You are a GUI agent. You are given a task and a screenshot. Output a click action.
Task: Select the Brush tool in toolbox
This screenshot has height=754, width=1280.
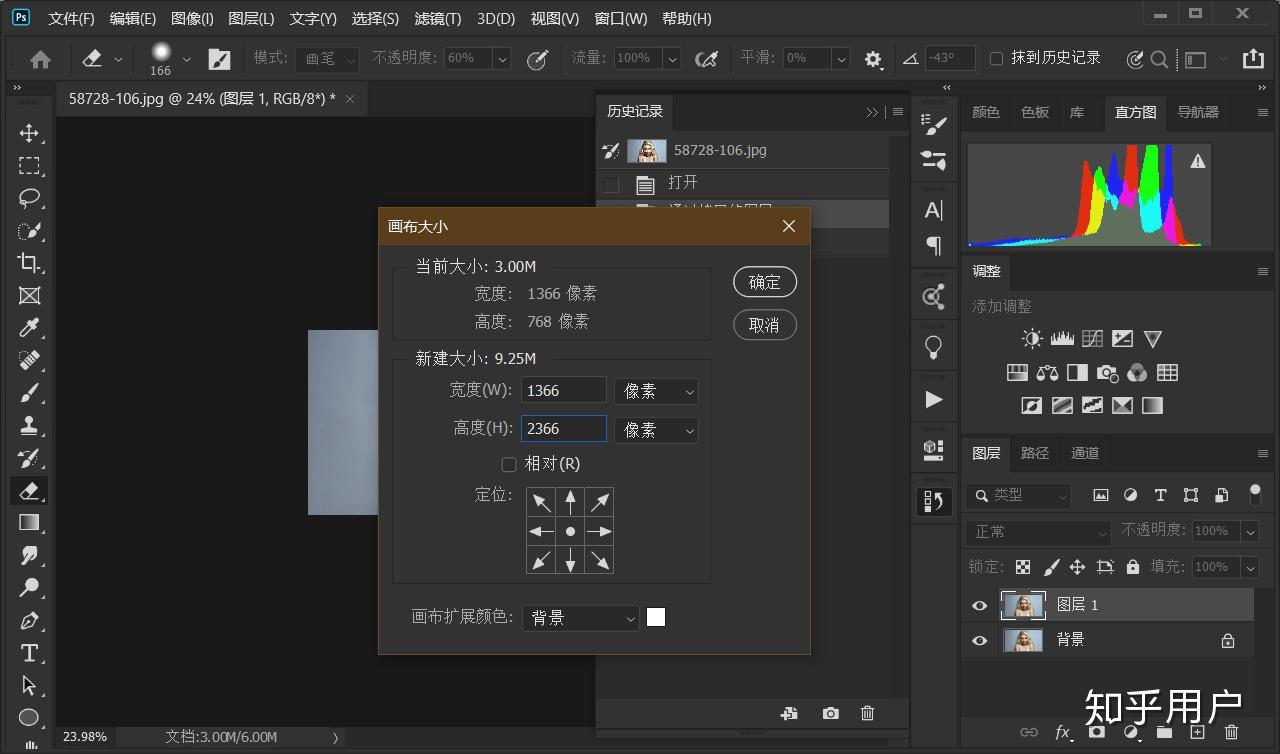click(29, 393)
